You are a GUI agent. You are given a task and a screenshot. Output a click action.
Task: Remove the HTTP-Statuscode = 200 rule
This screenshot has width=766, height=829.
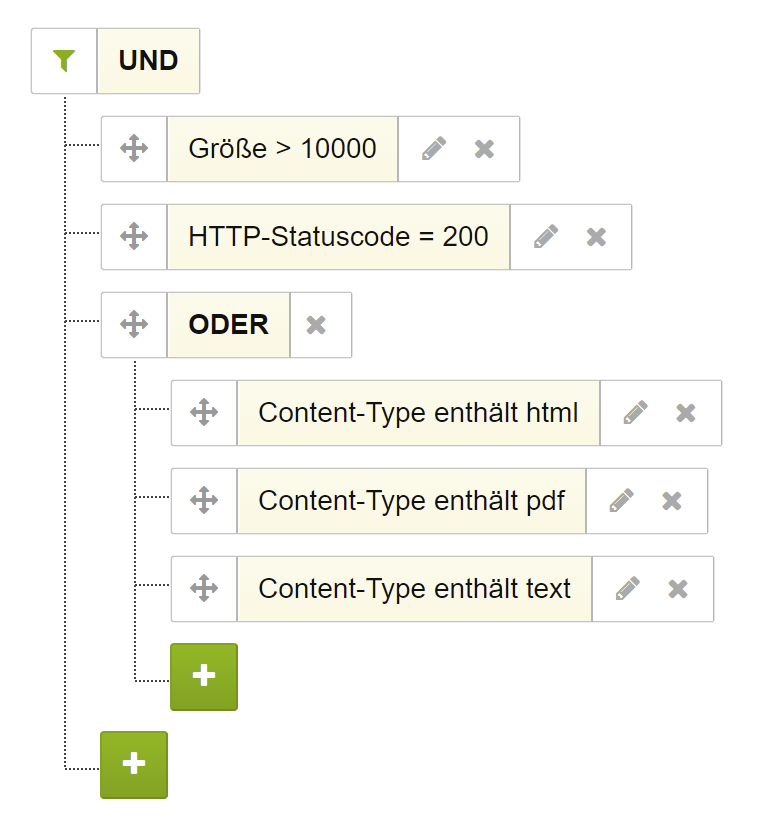tap(596, 237)
